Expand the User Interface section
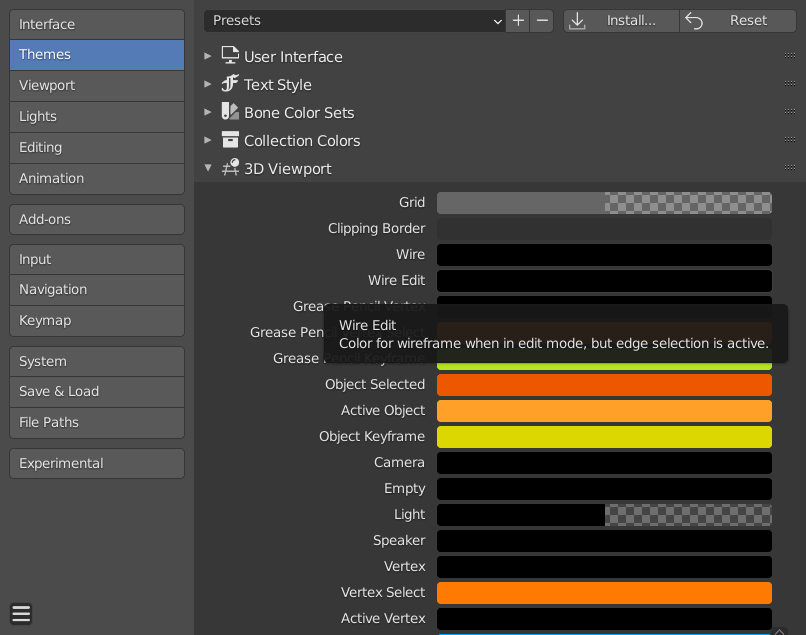Image resolution: width=806 pixels, height=635 pixels. [x=208, y=56]
